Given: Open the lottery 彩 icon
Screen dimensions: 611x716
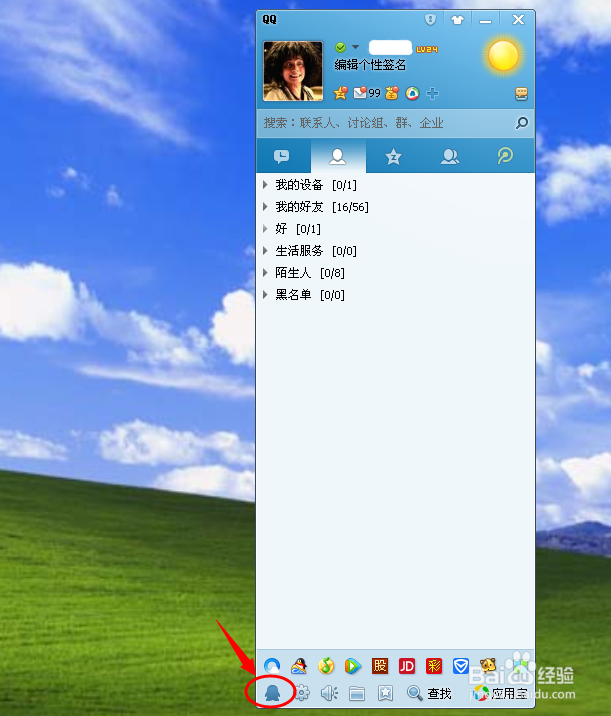Looking at the screenshot, I should tap(433, 666).
